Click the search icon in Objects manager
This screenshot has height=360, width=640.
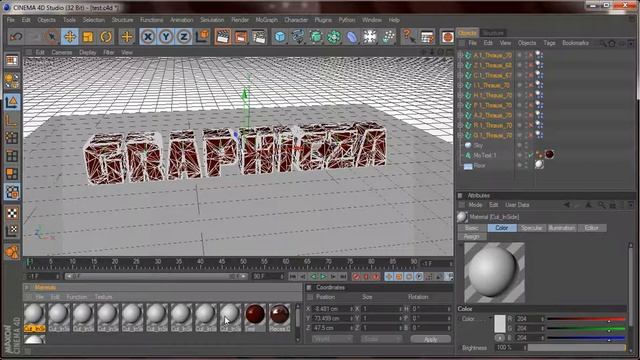602,43
